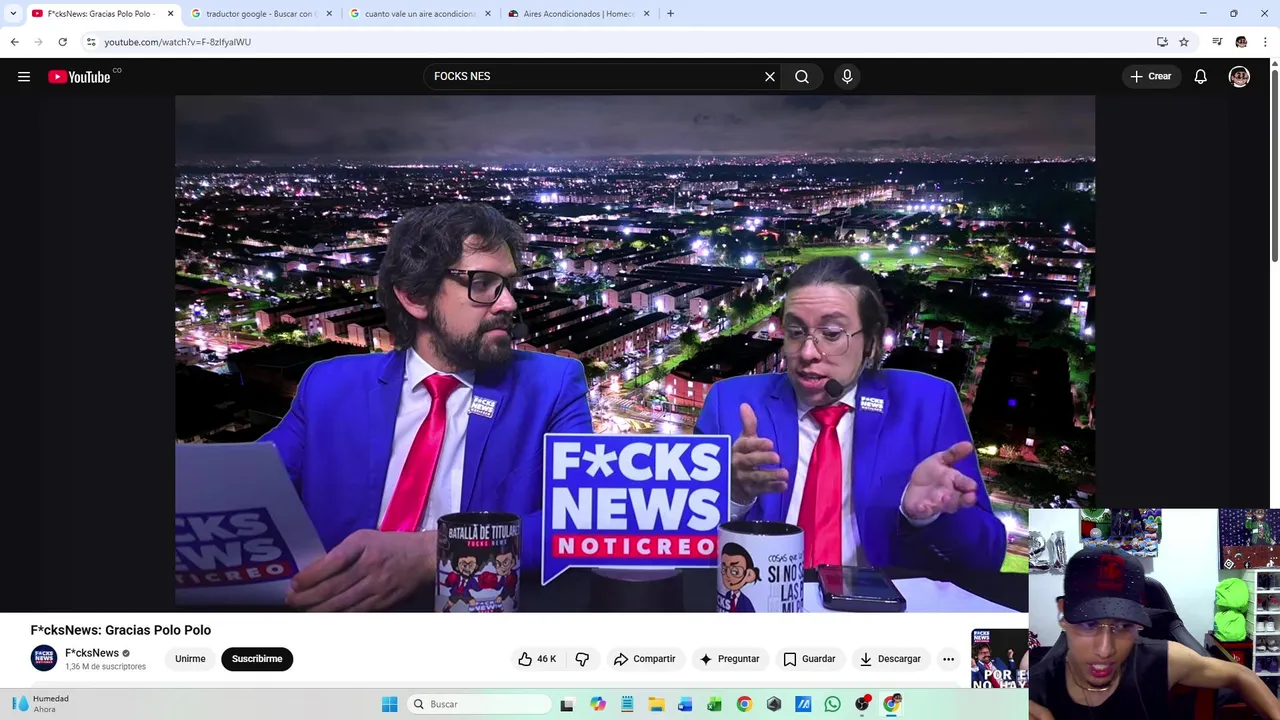
Task: Click the 1,36 M de suscriptores text
Action: coord(105,667)
